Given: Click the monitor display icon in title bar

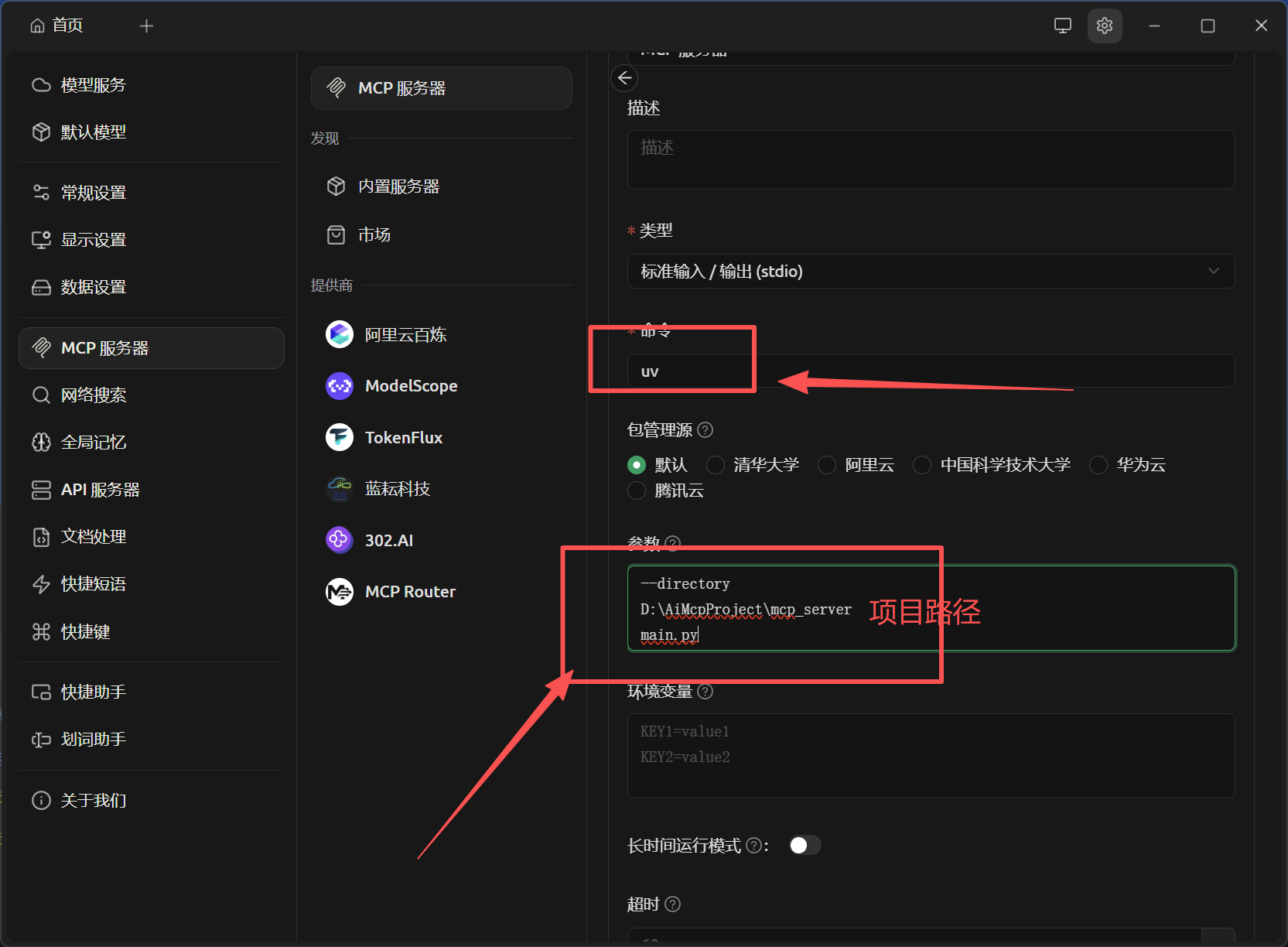Looking at the screenshot, I should (x=1063, y=26).
